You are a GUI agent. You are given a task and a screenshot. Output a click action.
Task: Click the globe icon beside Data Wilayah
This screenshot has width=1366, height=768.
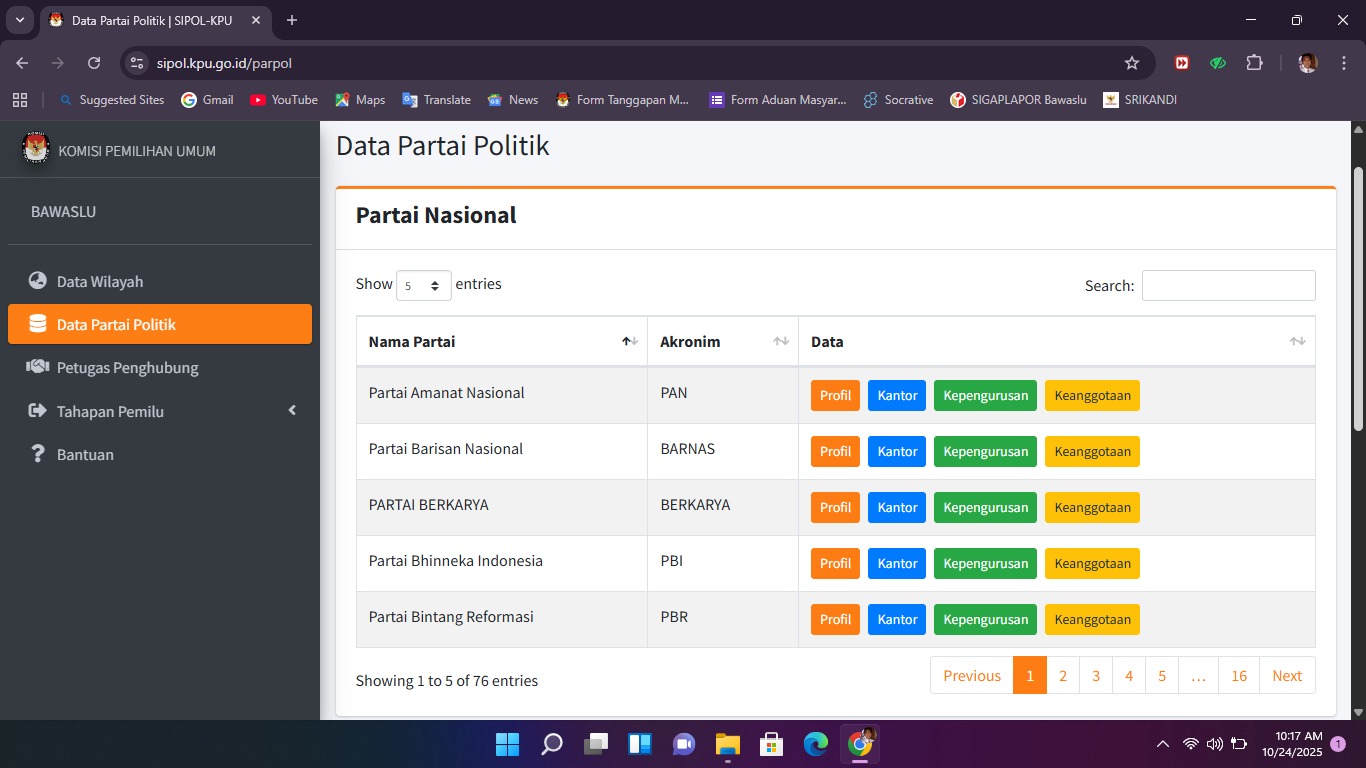point(38,281)
